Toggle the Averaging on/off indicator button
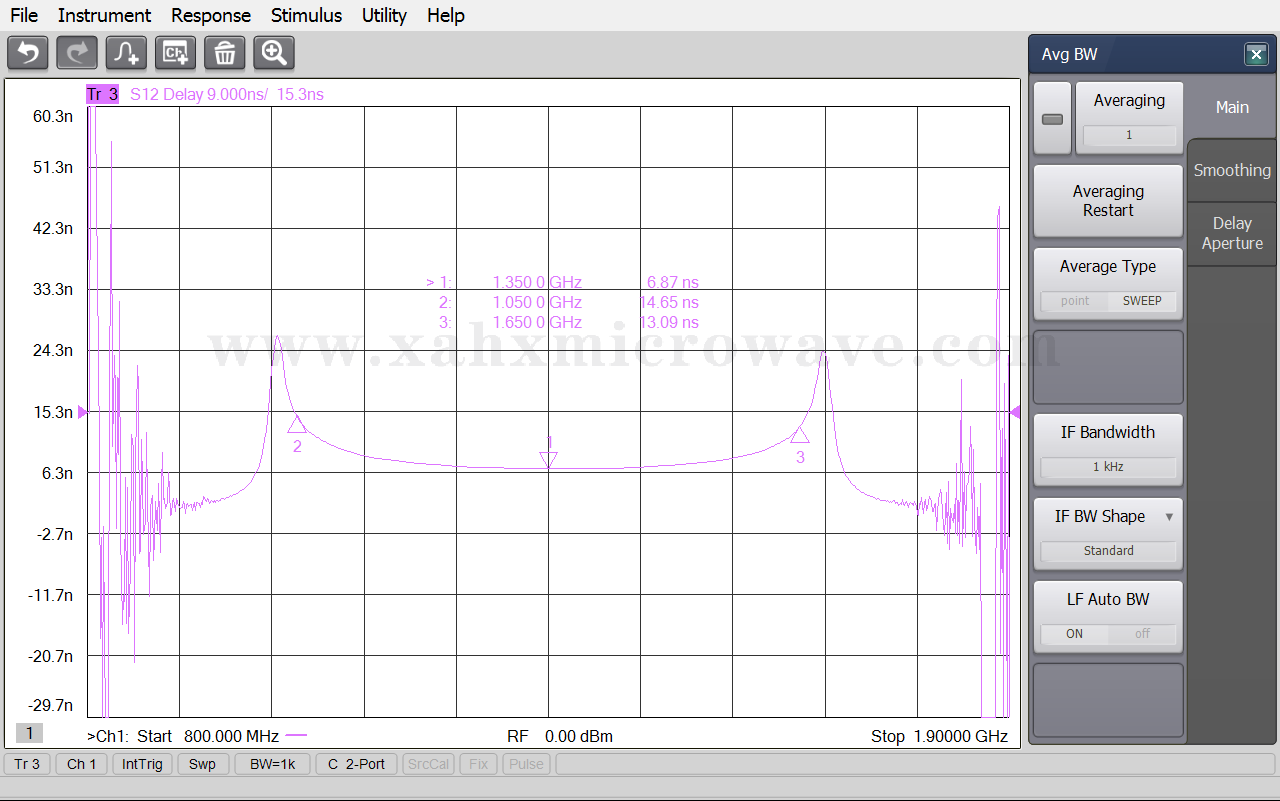This screenshot has height=801, width=1280. pyautogui.click(x=1052, y=119)
